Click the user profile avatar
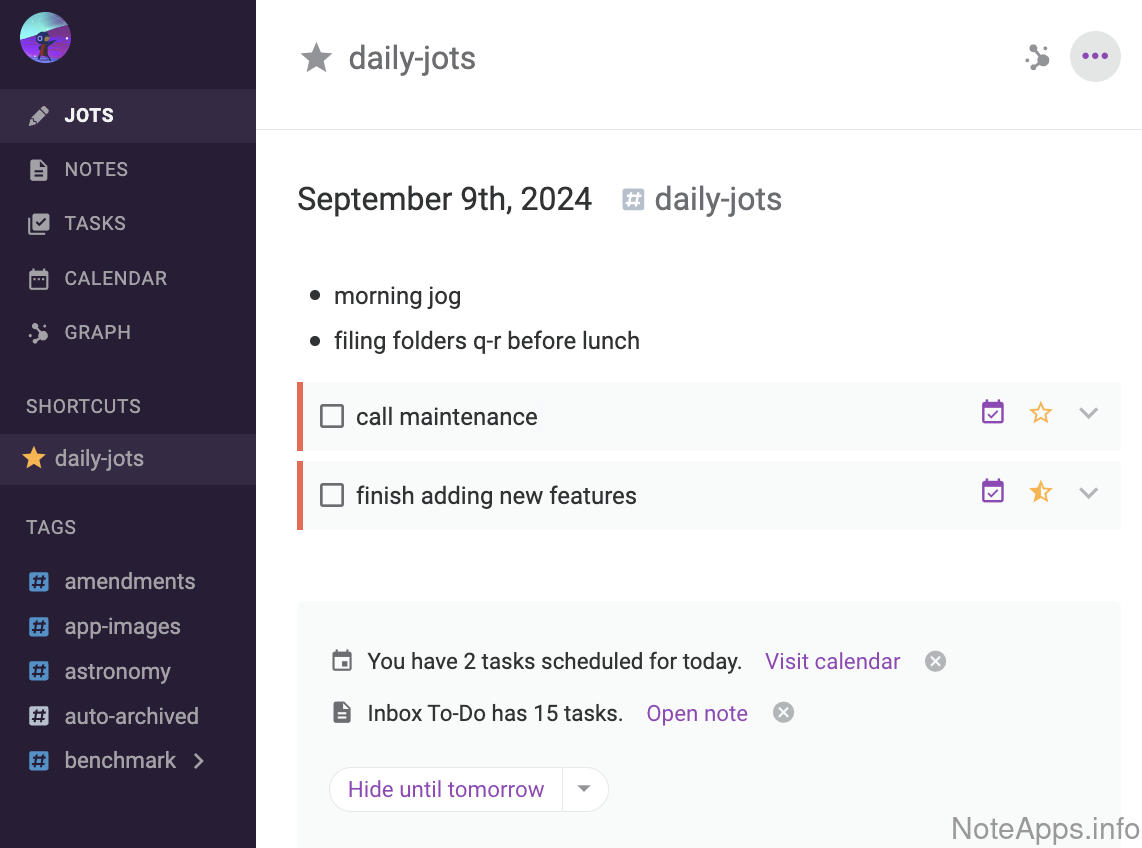Screen dimensions: 1142x848 pyautogui.click(x=45, y=38)
